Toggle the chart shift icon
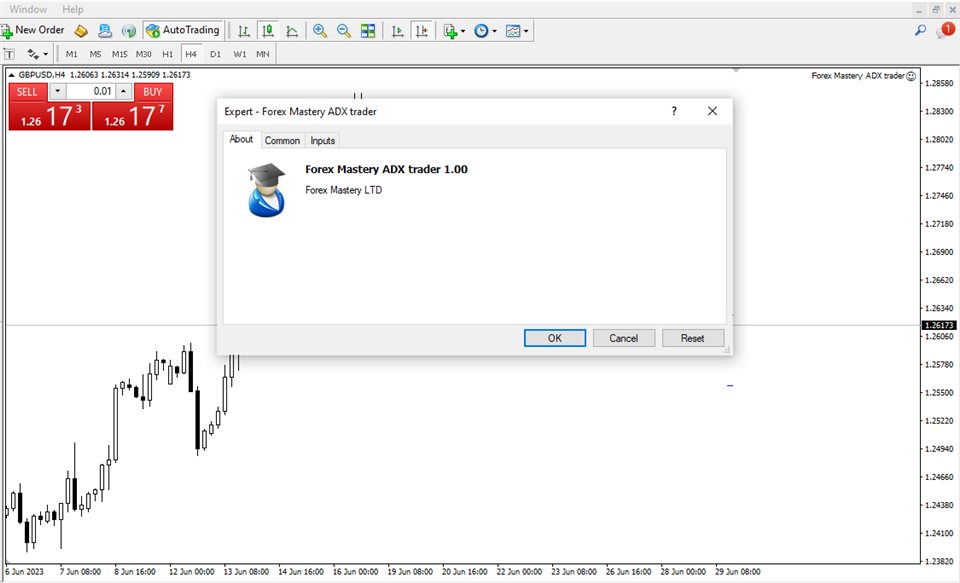The height and width of the screenshot is (583, 960). pos(422,31)
